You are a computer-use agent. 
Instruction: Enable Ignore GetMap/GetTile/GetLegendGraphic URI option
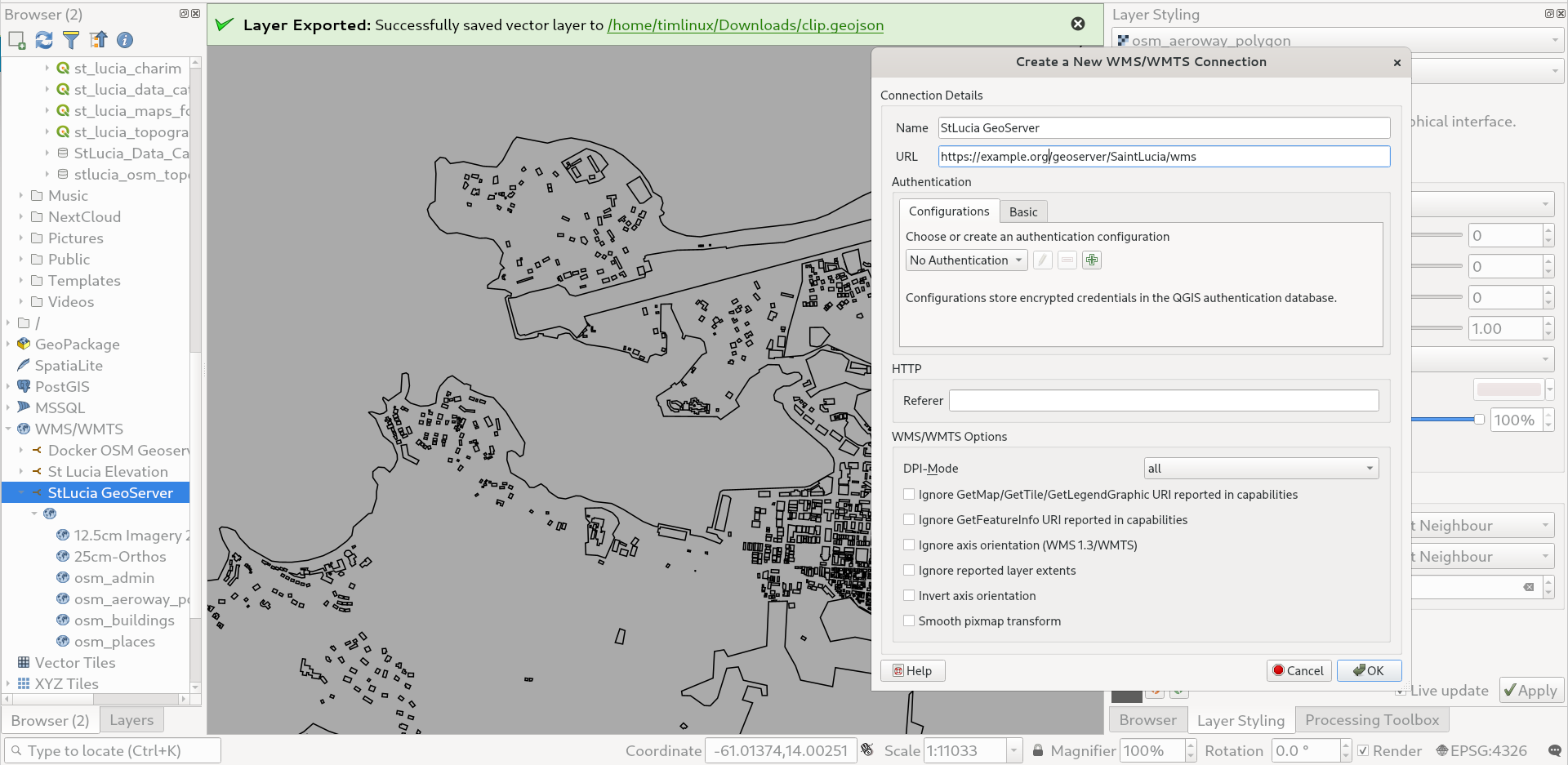point(909,494)
